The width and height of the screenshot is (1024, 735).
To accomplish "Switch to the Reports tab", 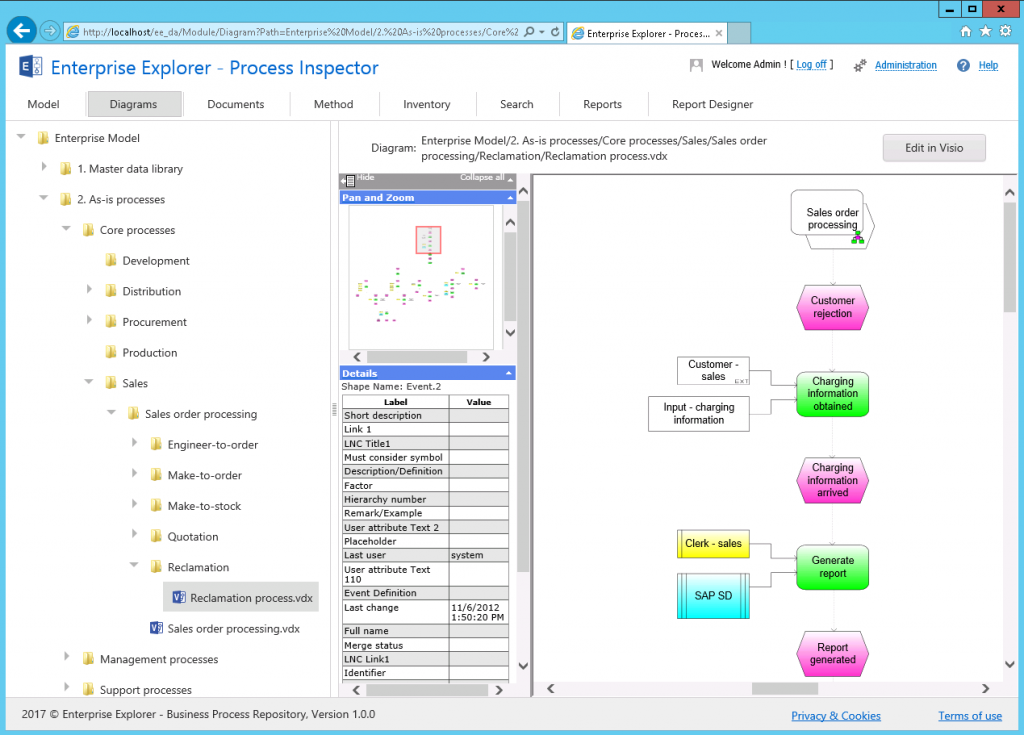I will [x=602, y=103].
